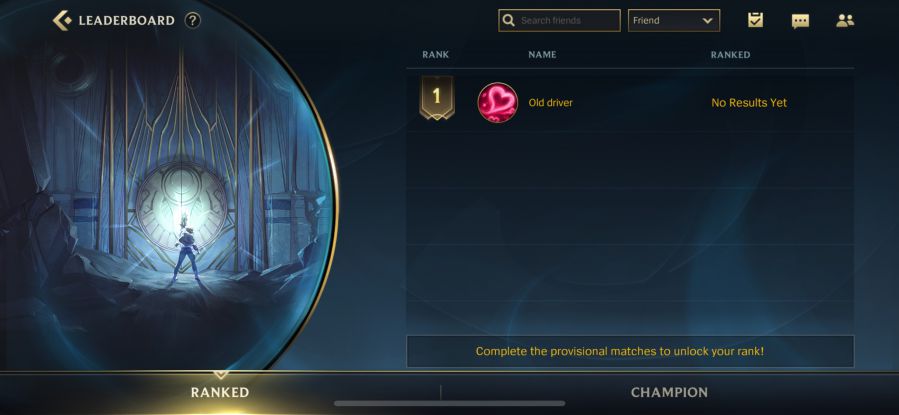The height and width of the screenshot is (415, 899).
Task: Focus the Search friends field
Action: (559, 21)
